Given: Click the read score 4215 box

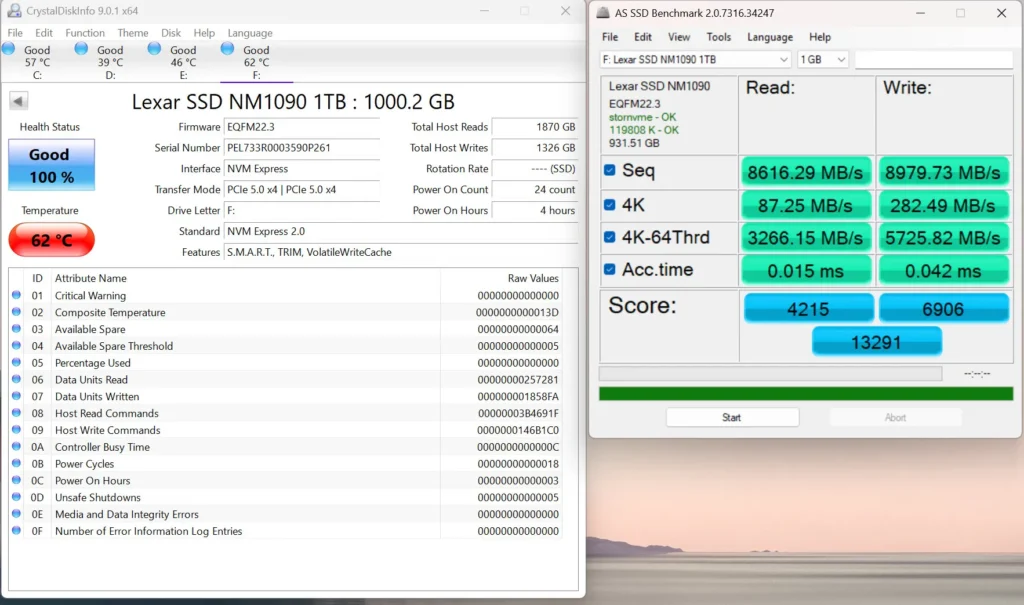Looking at the screenshot, I should [808, 308].
